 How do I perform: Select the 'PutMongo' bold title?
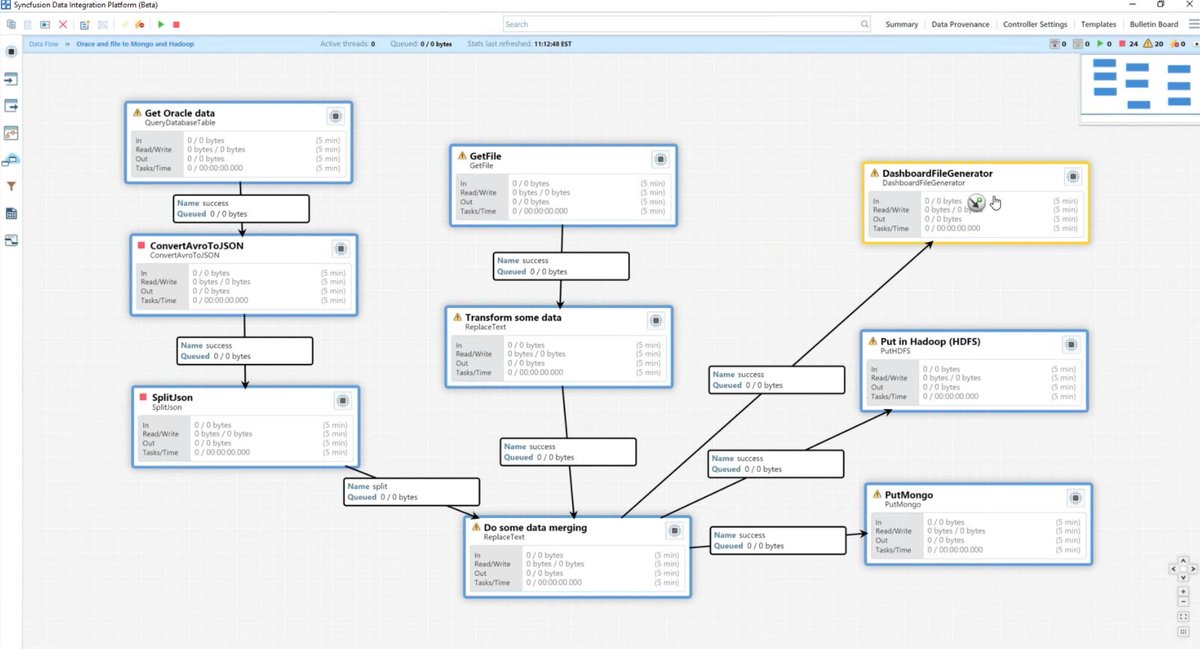tap(909, 494)
